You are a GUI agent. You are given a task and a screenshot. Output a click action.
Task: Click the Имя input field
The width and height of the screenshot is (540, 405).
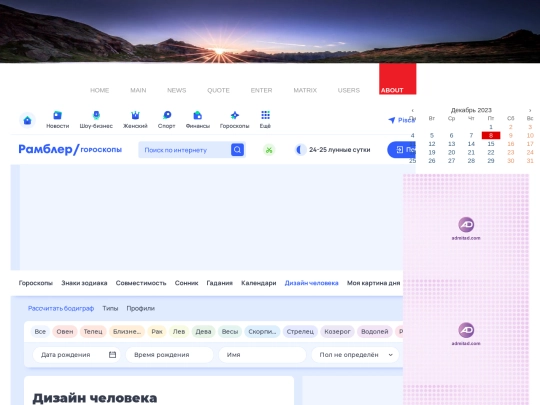pos(262,355)
